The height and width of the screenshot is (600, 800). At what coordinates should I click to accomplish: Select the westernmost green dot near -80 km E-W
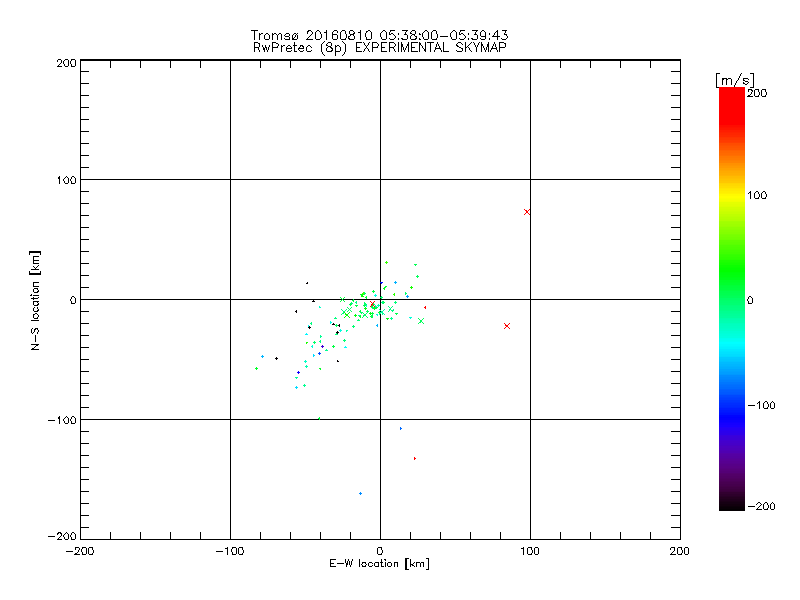(x=256, y=368)
